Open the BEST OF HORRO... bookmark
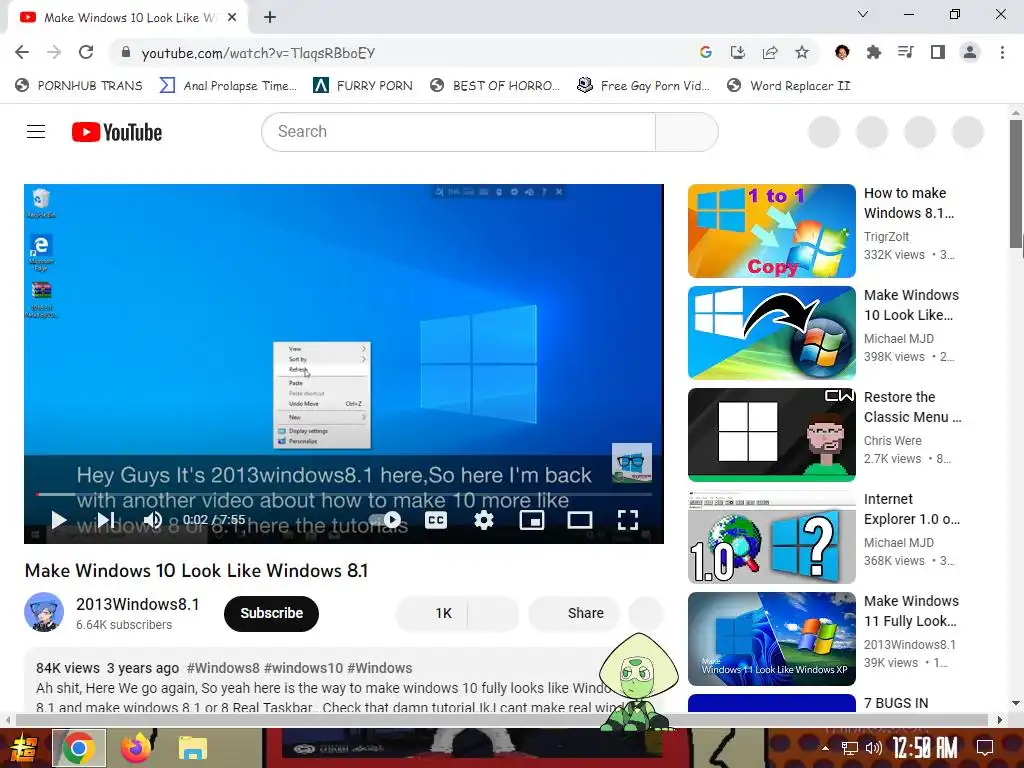The width and height of the screenshot is (1024, 768). click(495, 86)
